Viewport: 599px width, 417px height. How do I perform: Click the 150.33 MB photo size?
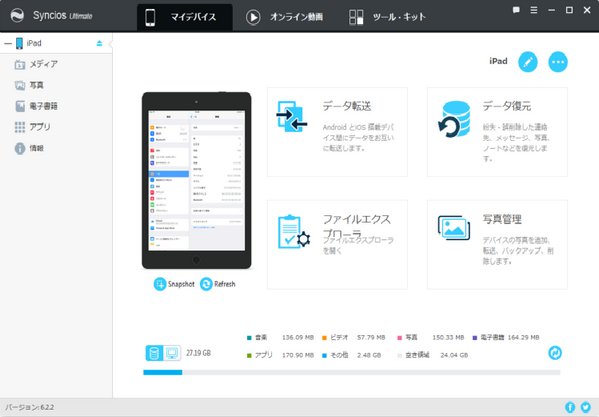click(448, 338)
